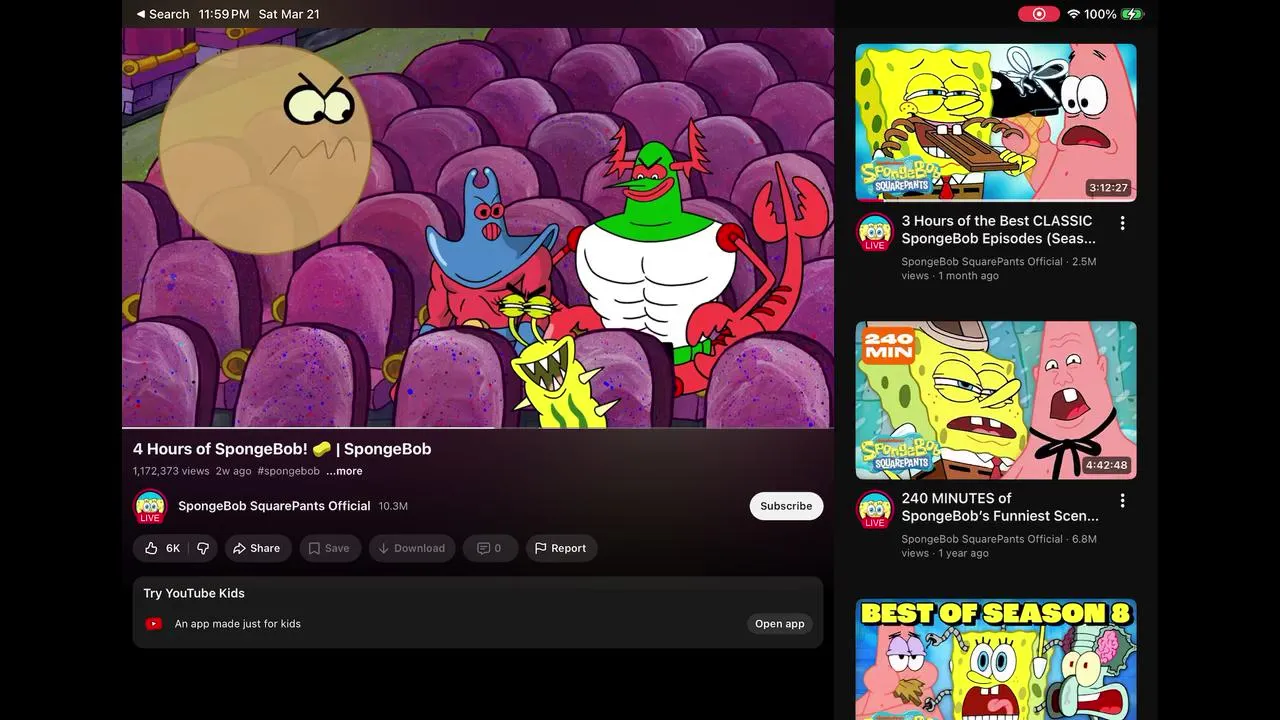This screenshot has height=720, width=1280.
Task: Open the comments button showing 0
Action: [490, 548]
